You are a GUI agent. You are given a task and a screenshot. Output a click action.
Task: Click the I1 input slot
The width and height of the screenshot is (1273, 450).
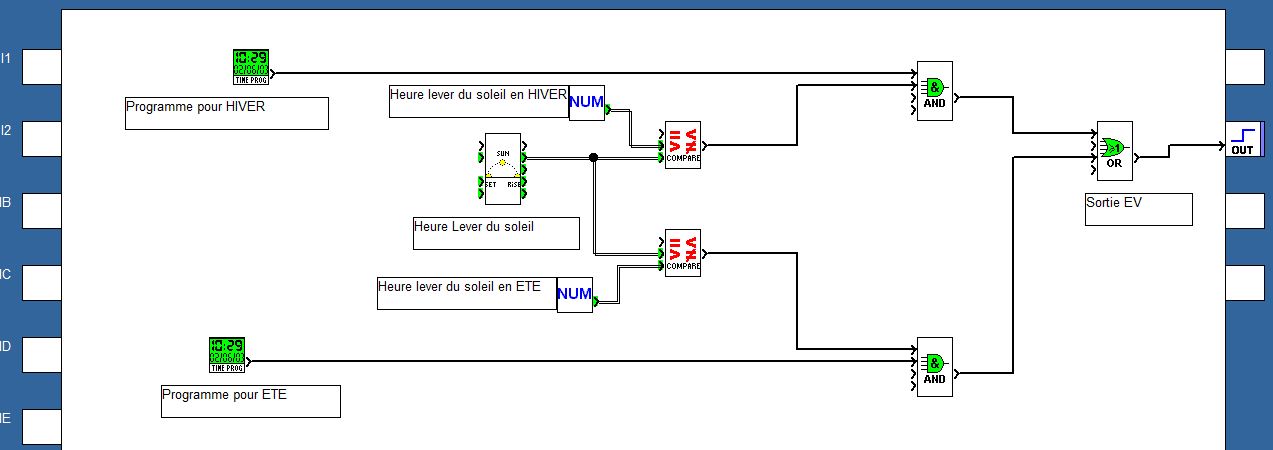click(x=42, y=66)
